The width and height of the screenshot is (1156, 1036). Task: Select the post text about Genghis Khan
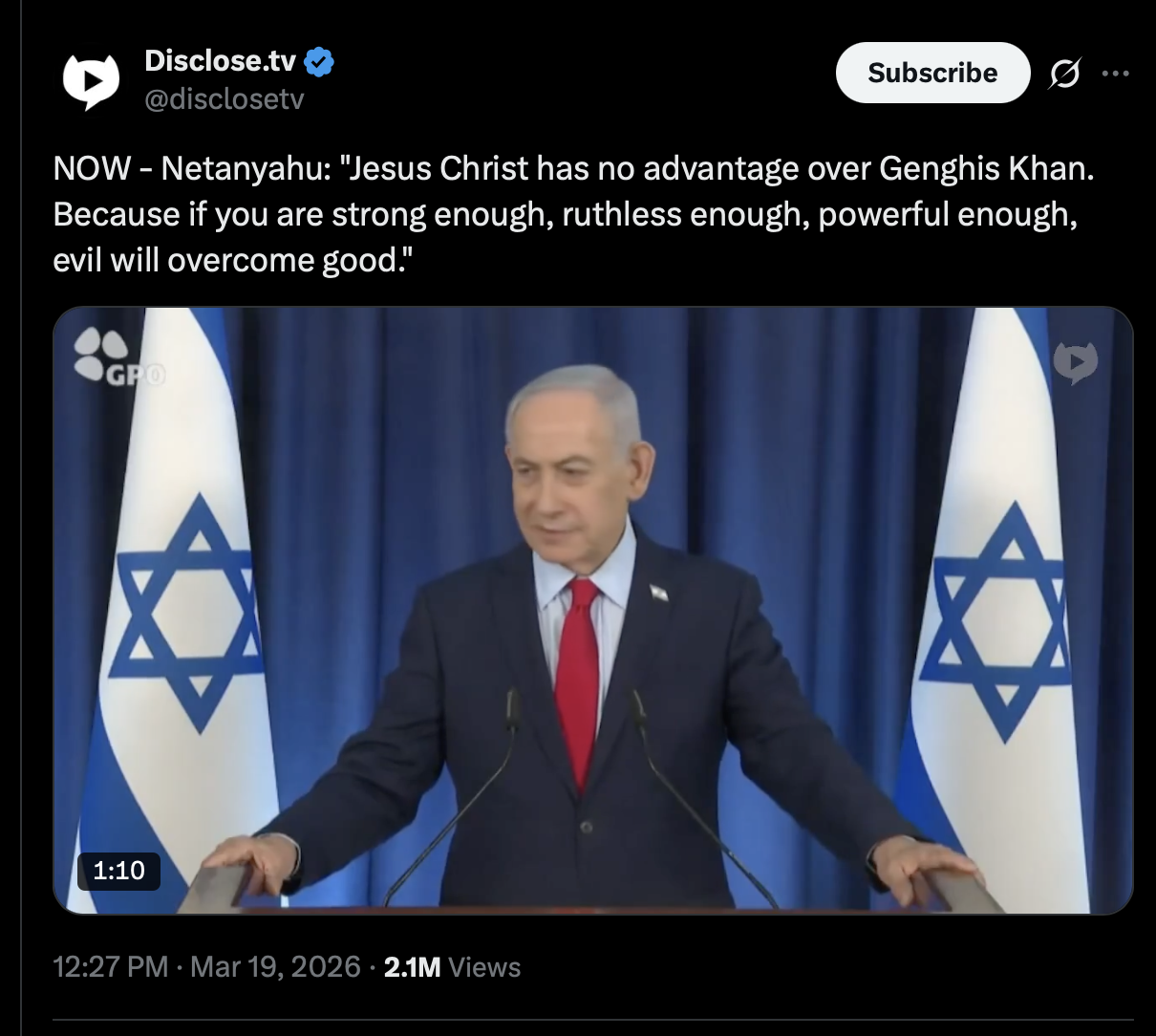573,214
